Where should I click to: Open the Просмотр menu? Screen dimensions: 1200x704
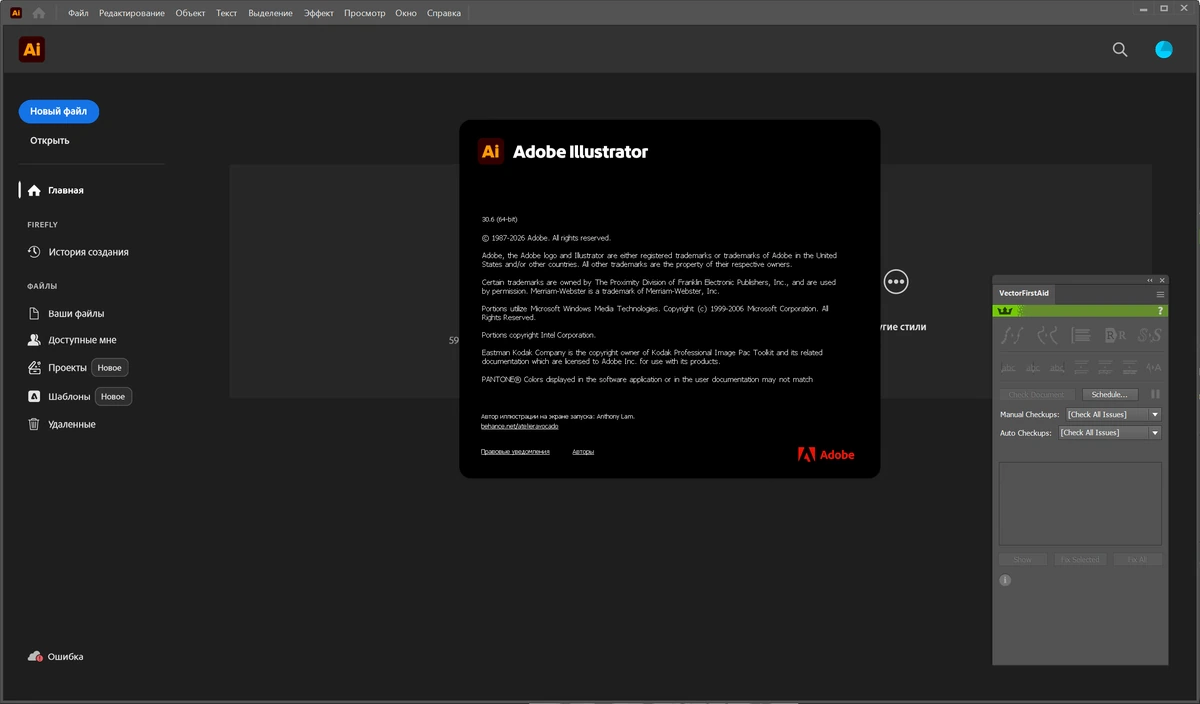(365, 13)
